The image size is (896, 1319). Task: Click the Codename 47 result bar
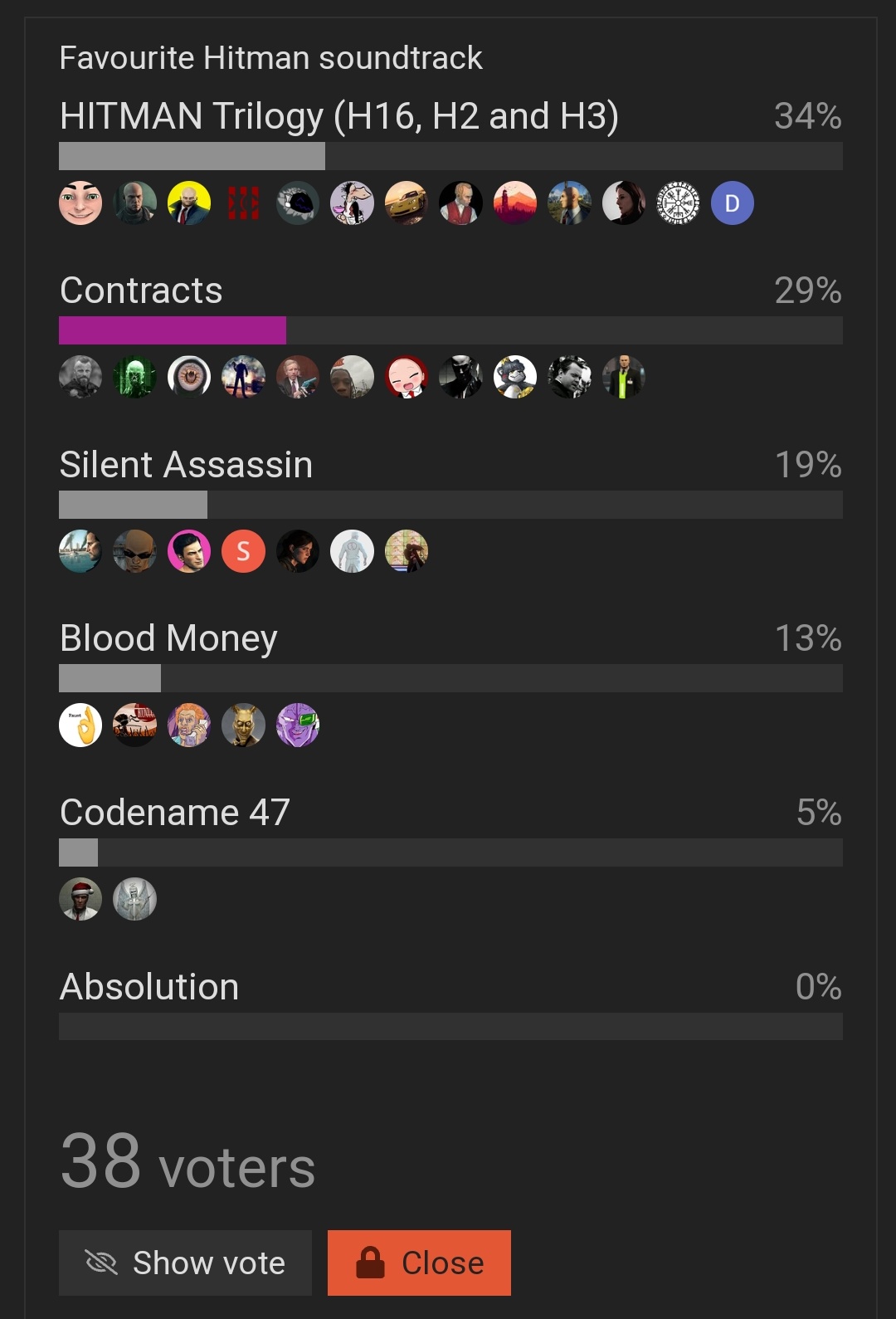[78, 852]
